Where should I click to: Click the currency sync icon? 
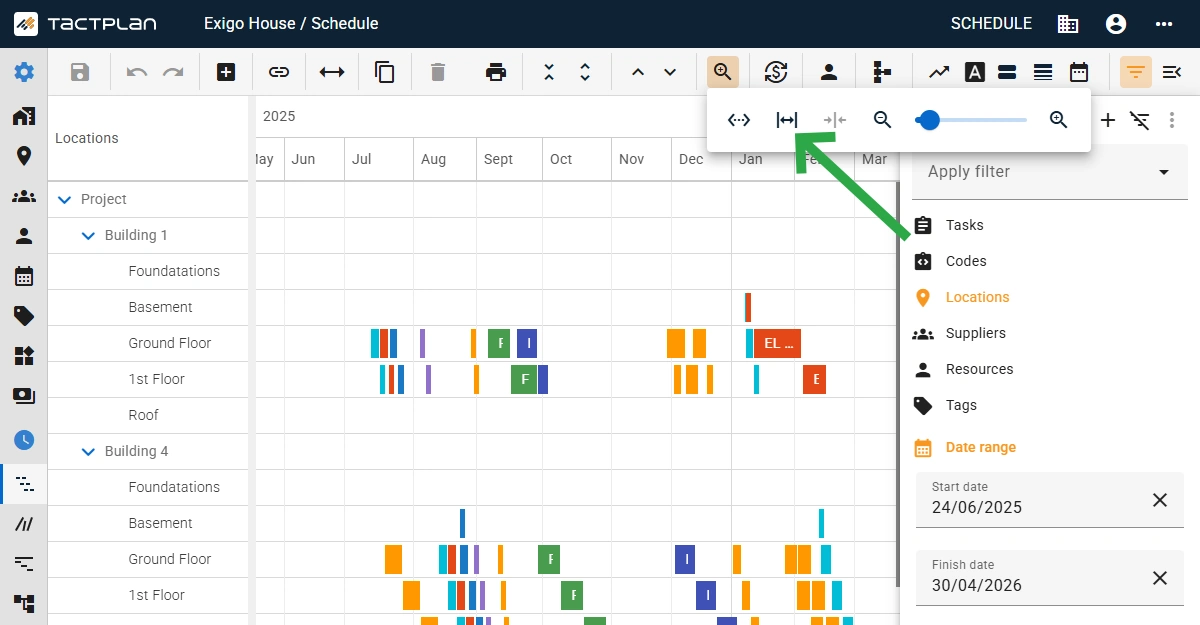coord(776,72)
